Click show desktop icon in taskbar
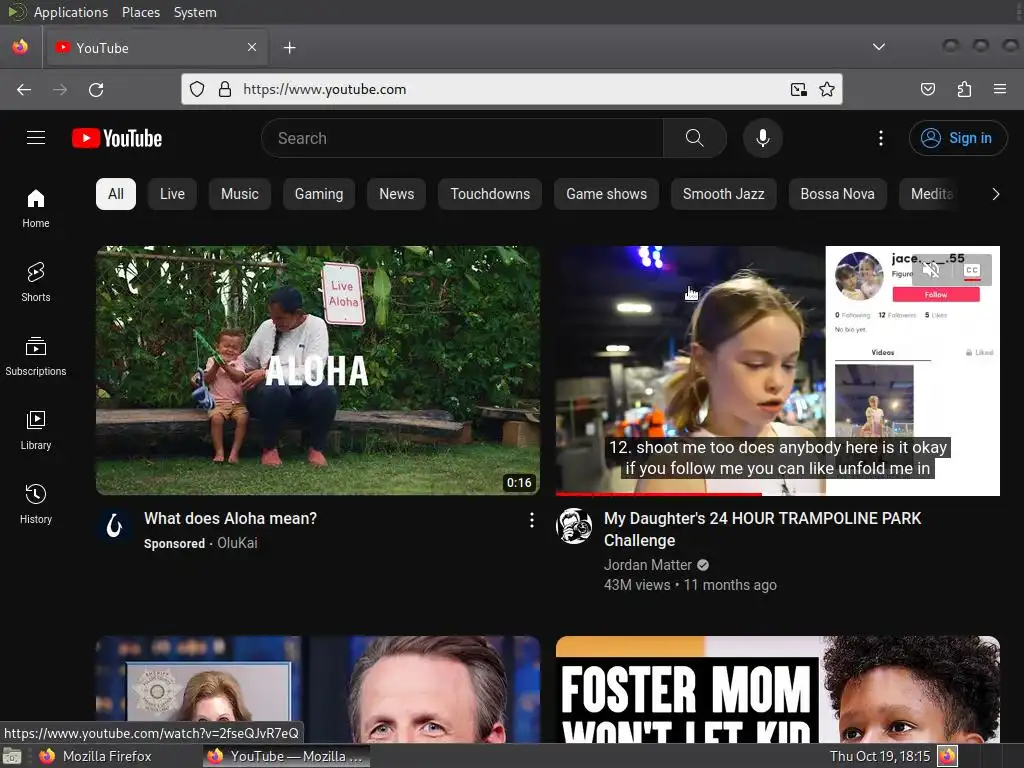Screen dimensions: 1024x768 tap(12, 756)
